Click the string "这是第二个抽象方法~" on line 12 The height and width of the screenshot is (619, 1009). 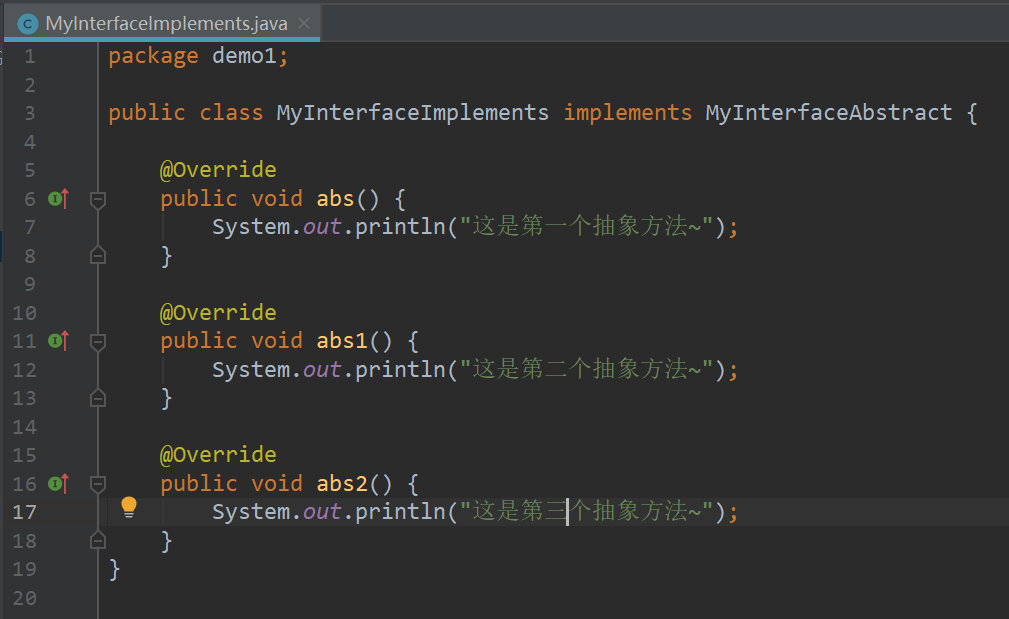pyautogui.click(x=587, y=369)
